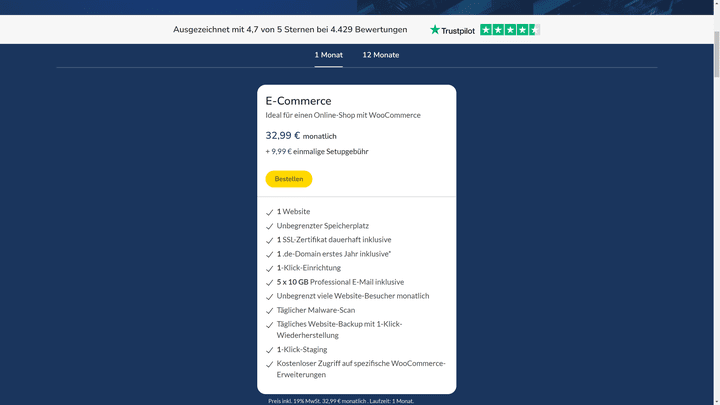Viewport: 720px width, 405px height.
Task: Click the checkmark beside 1-Klick-Staging
Action: pos(270,350)
